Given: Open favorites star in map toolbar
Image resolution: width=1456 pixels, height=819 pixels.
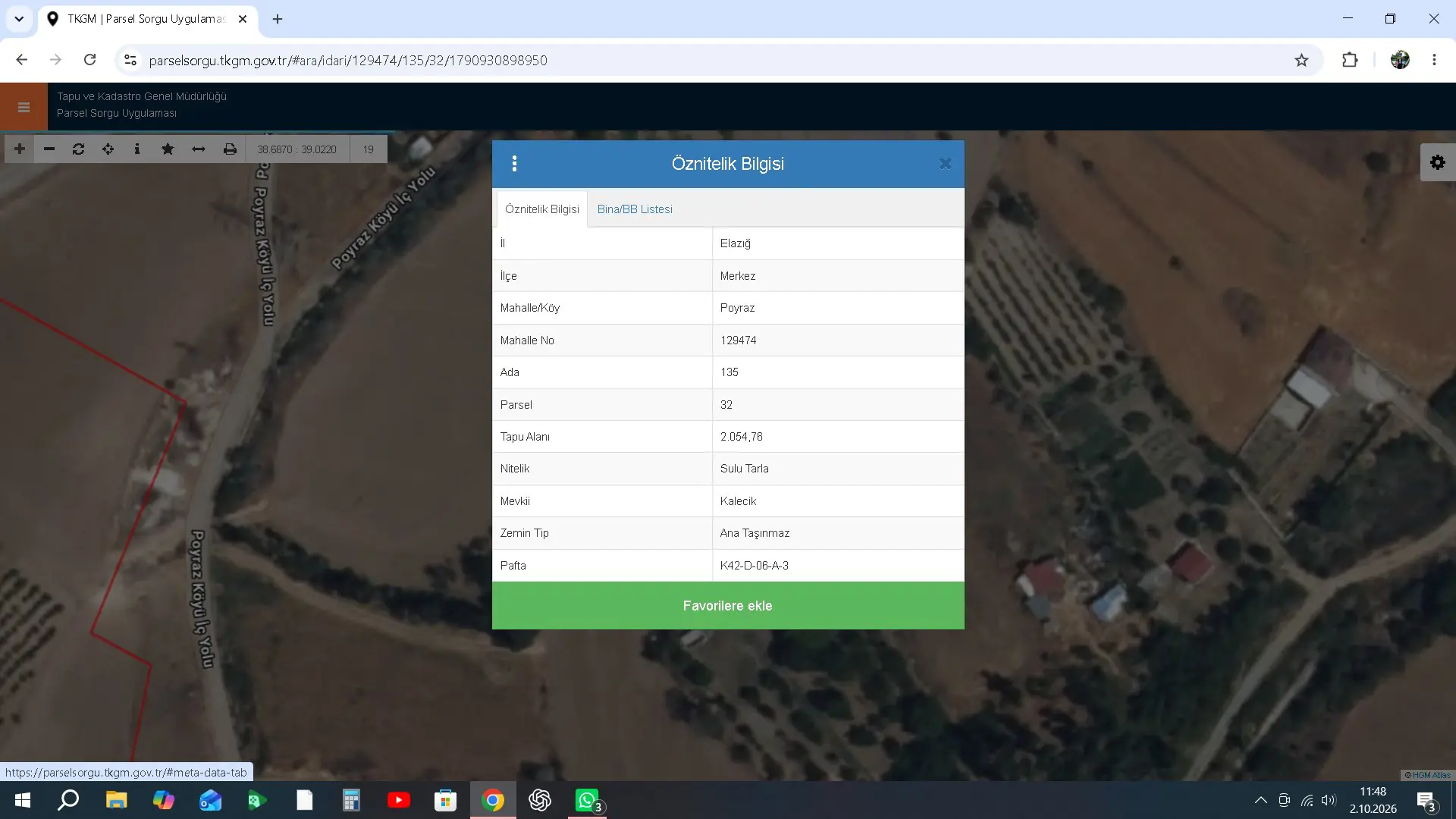Looking at the screenshot, I should pyautogui.click(x=168, y=149).
